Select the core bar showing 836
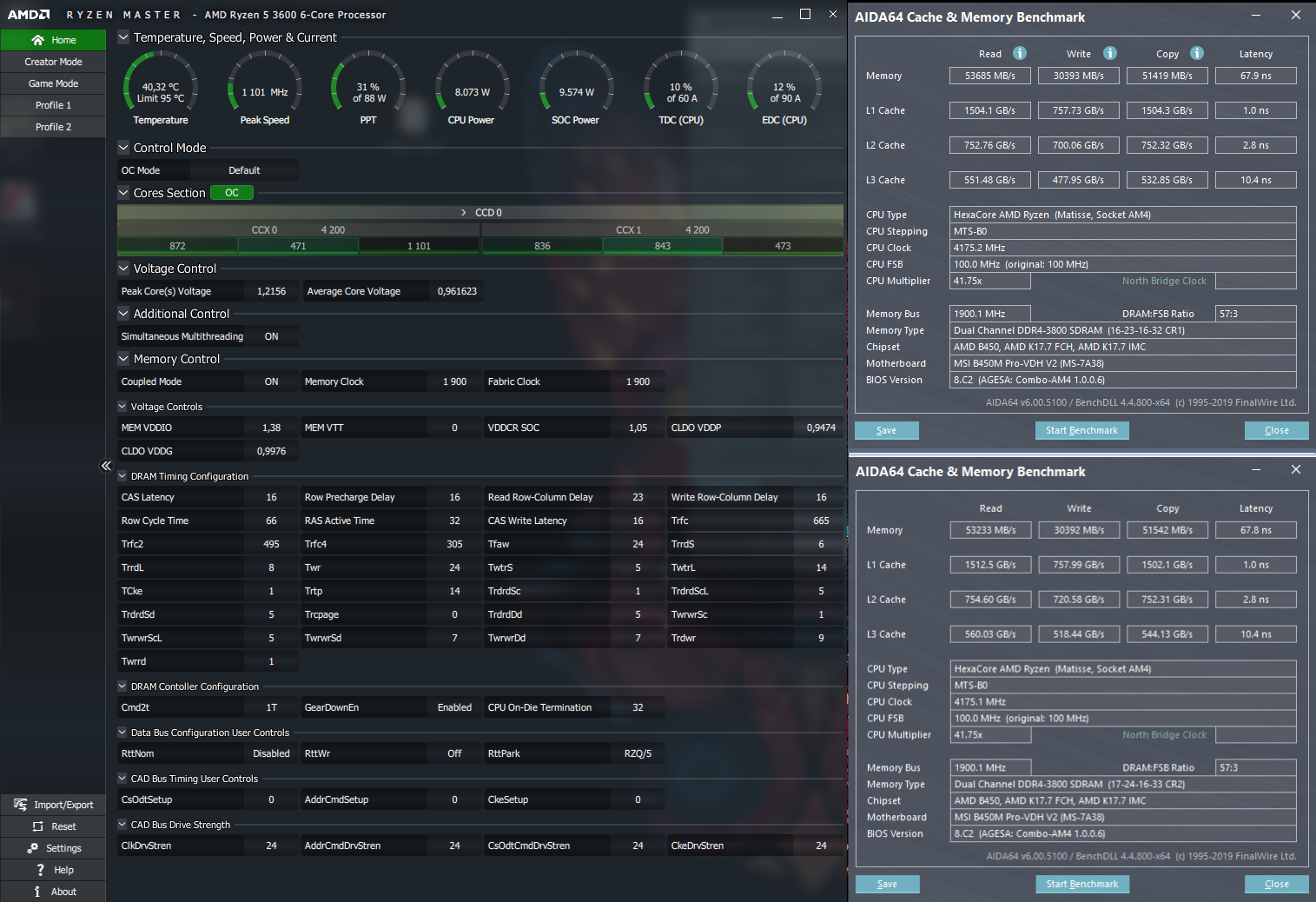 542,246
